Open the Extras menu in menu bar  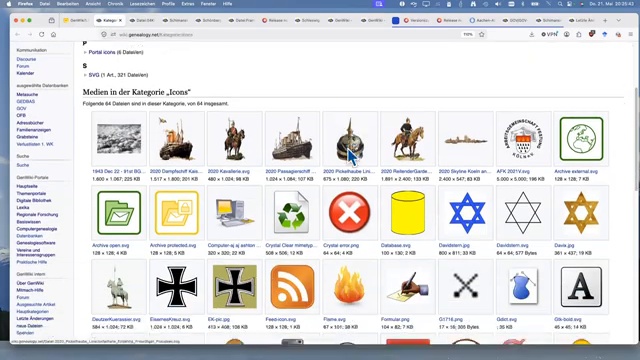tap(188, 4)
